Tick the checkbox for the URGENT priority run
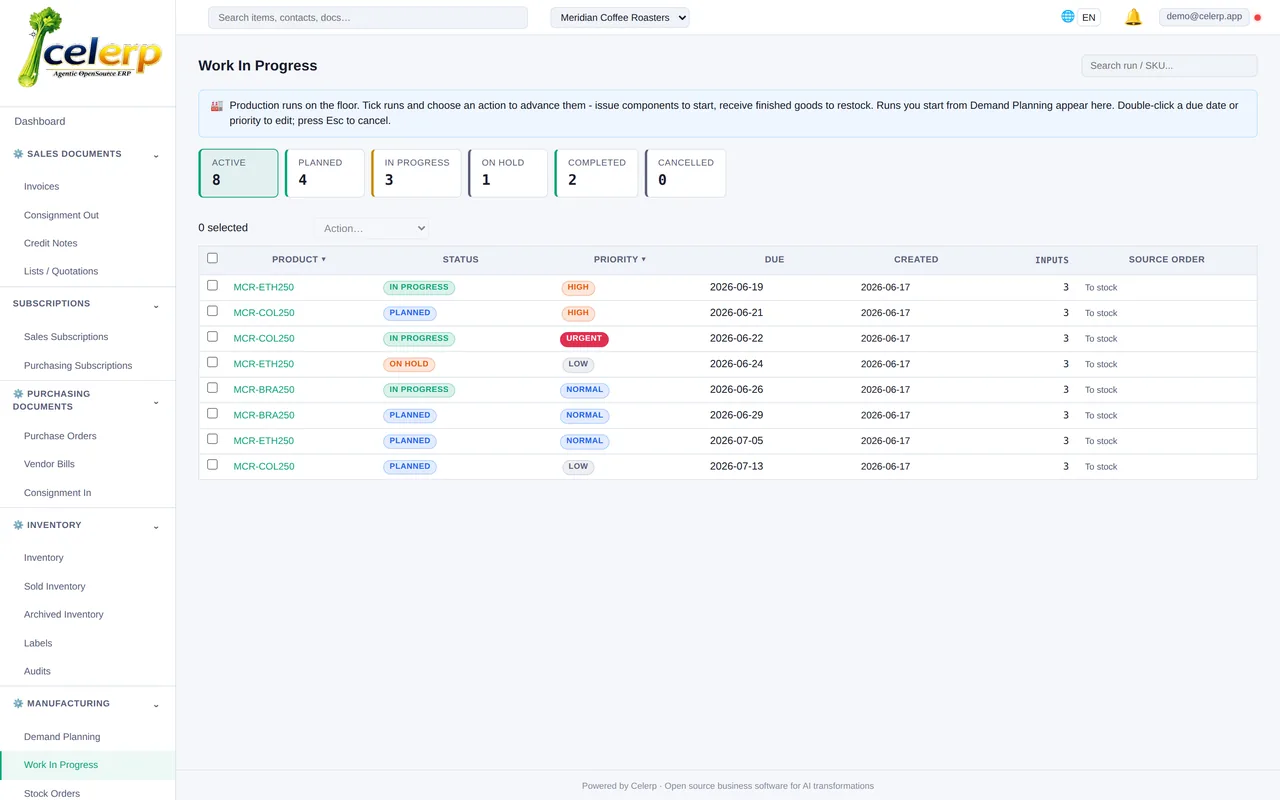The image size is (1280, 800). pyautogui.click(x=212, y=337)
